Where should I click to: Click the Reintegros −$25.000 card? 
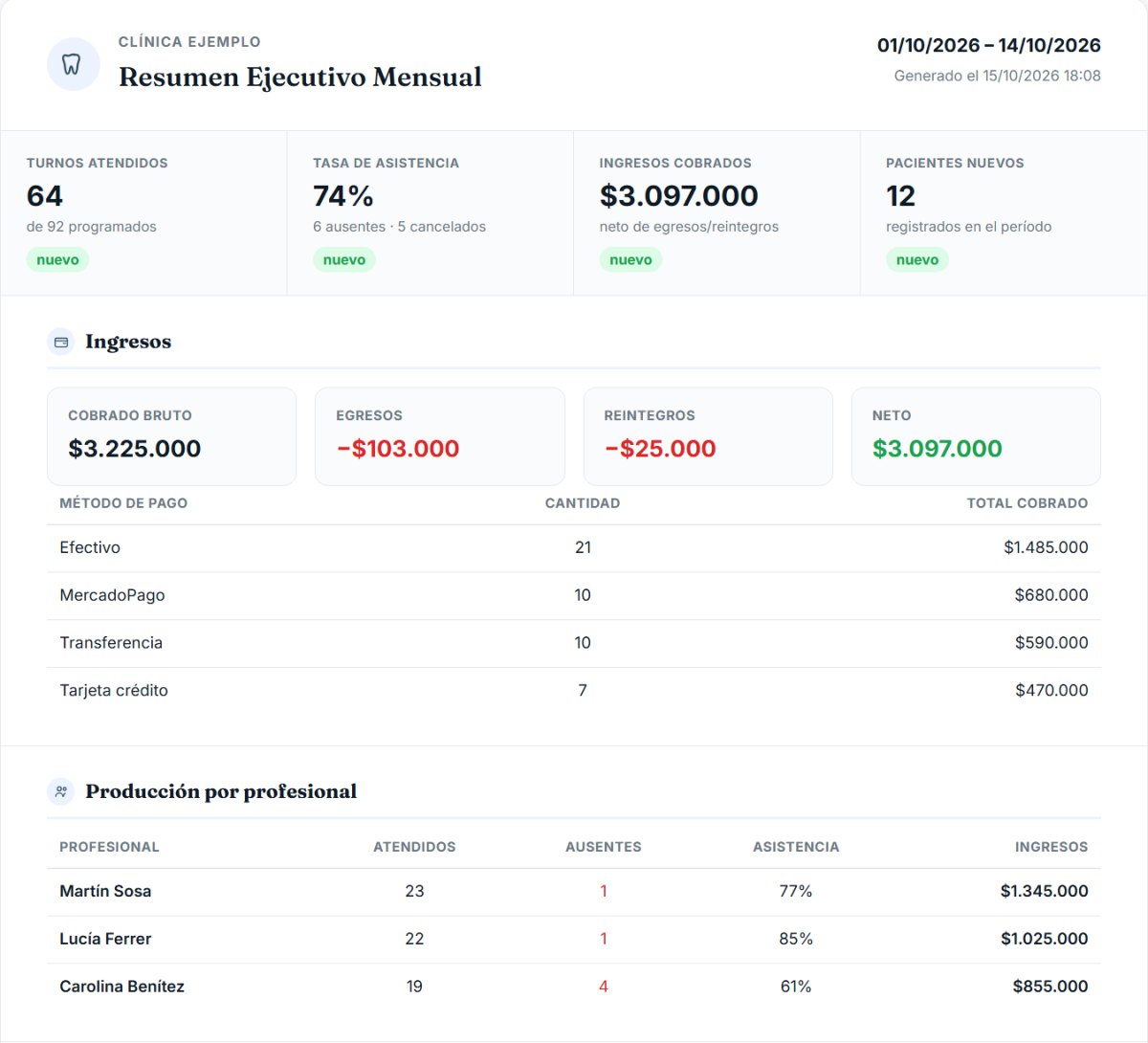click(x=708, y=436)
